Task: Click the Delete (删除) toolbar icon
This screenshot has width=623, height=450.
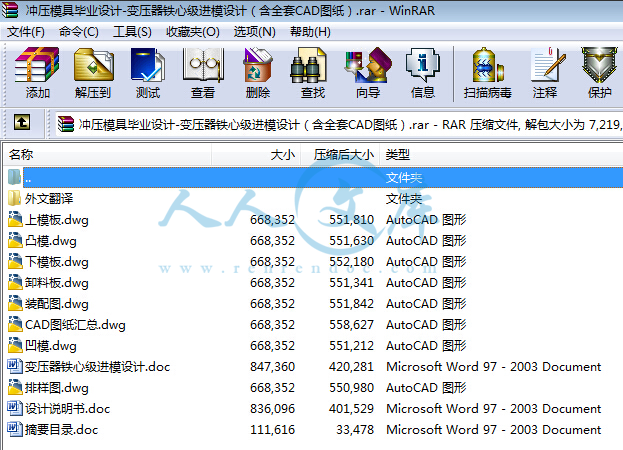Action: [x=257, y=65]
